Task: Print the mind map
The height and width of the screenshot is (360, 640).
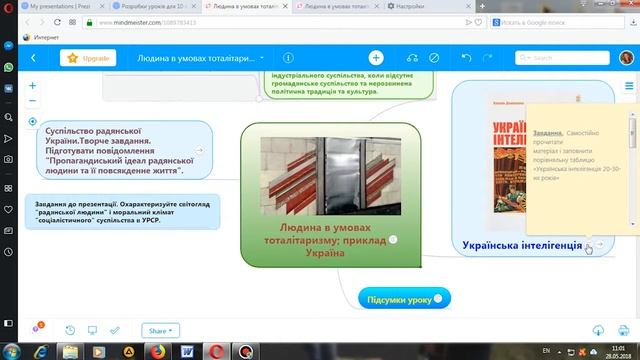Action: [623, 330]
